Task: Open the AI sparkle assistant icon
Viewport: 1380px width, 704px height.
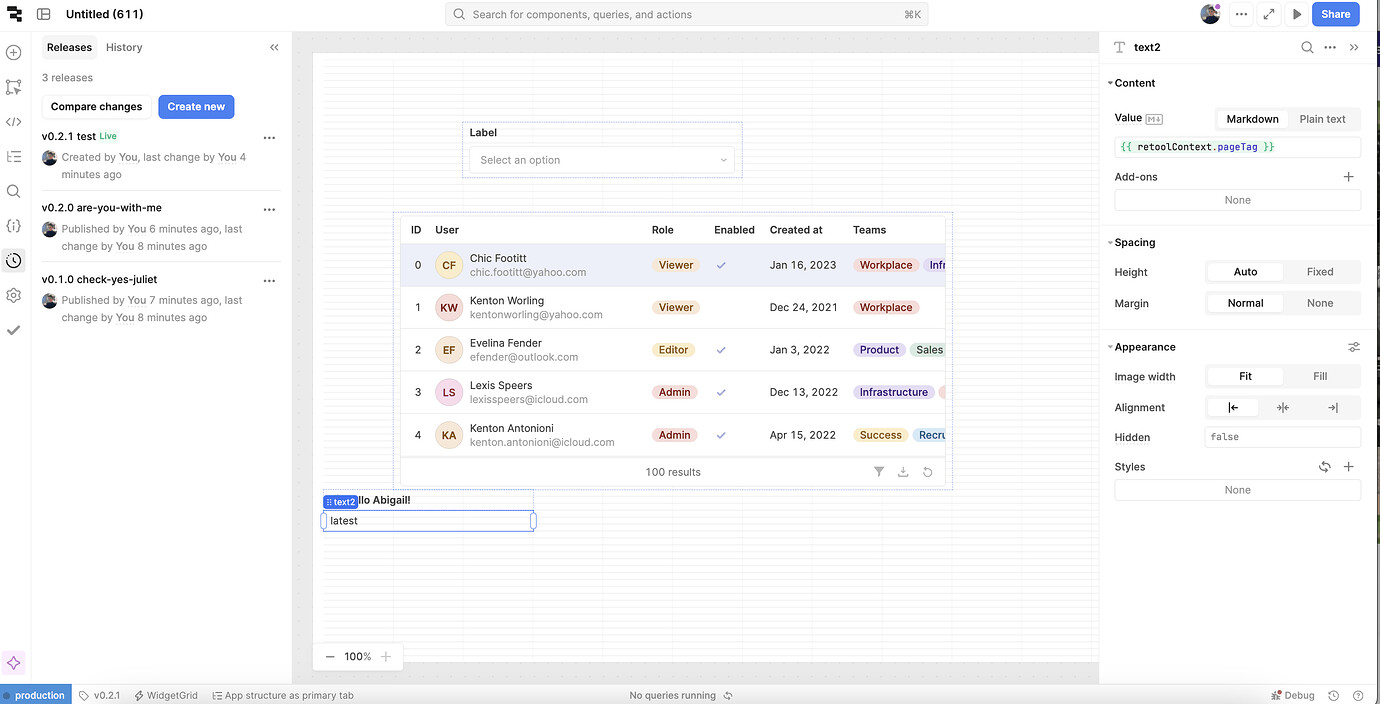Action: tap(14, 663)
